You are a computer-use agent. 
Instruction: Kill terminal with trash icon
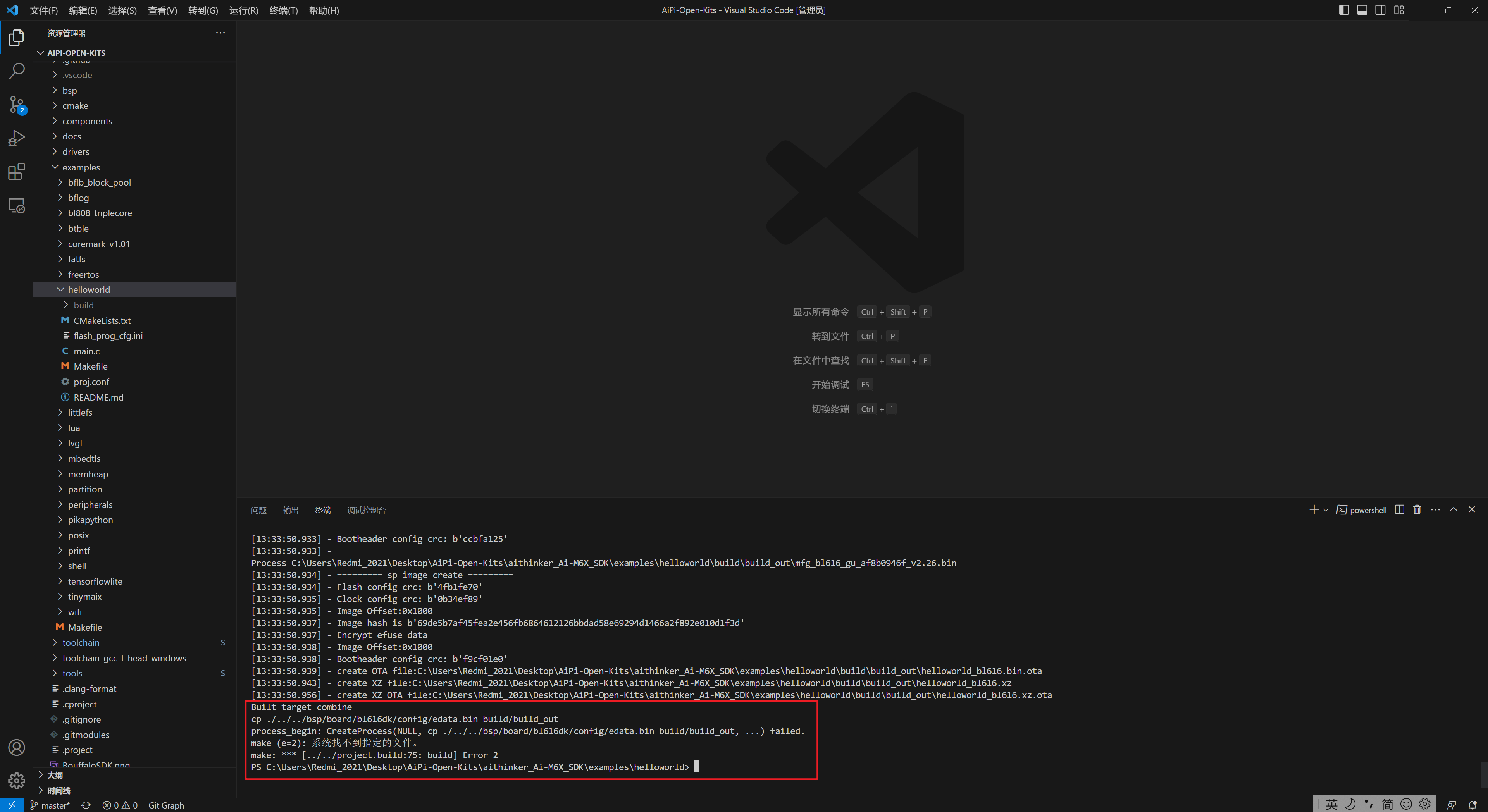coord(1417,509)
